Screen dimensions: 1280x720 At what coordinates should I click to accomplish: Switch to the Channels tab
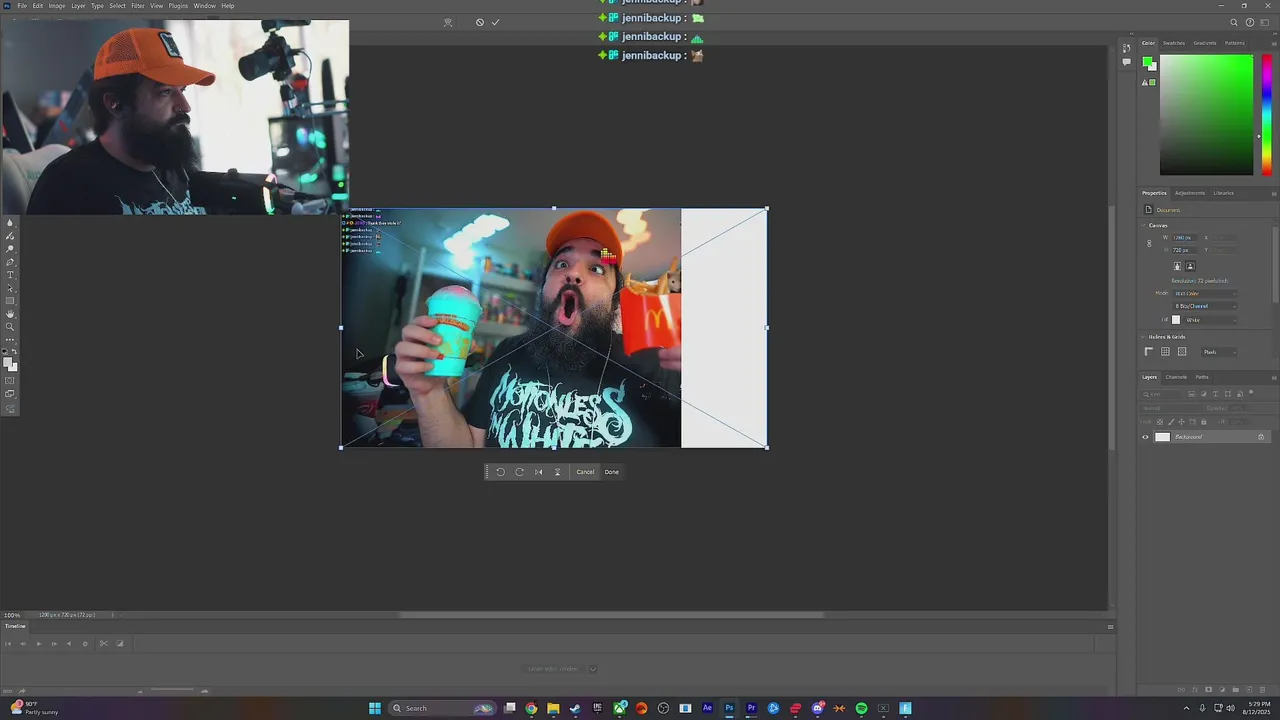tap(1176, 377)
